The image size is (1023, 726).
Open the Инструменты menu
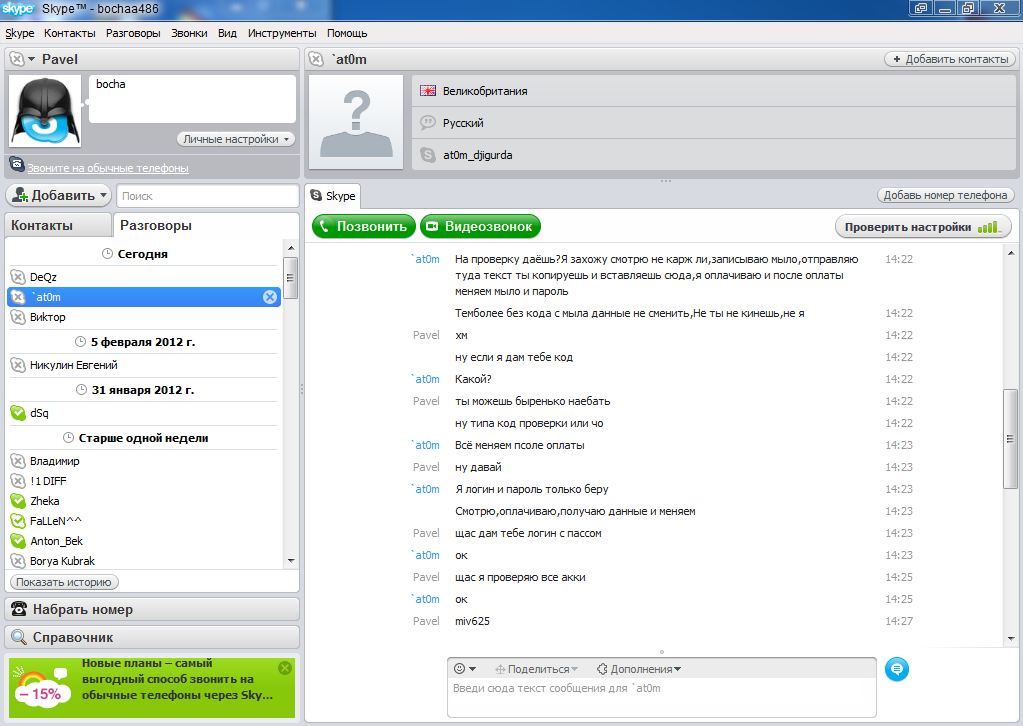tap(282, 33)
